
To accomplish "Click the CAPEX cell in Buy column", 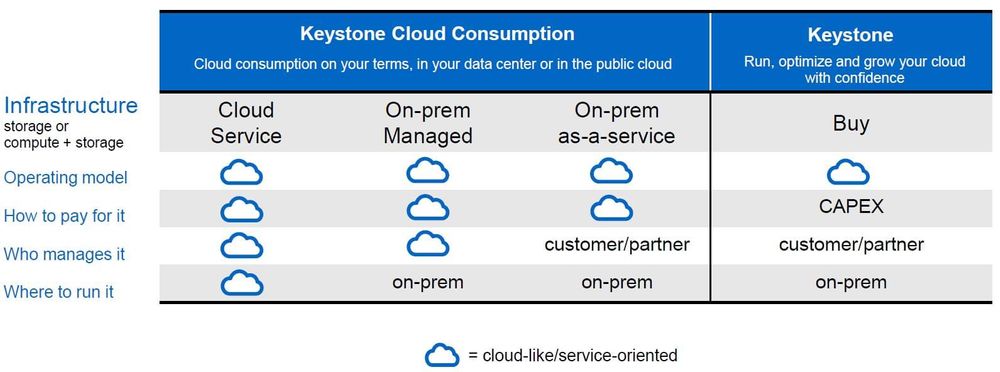I will pos(851,206).
